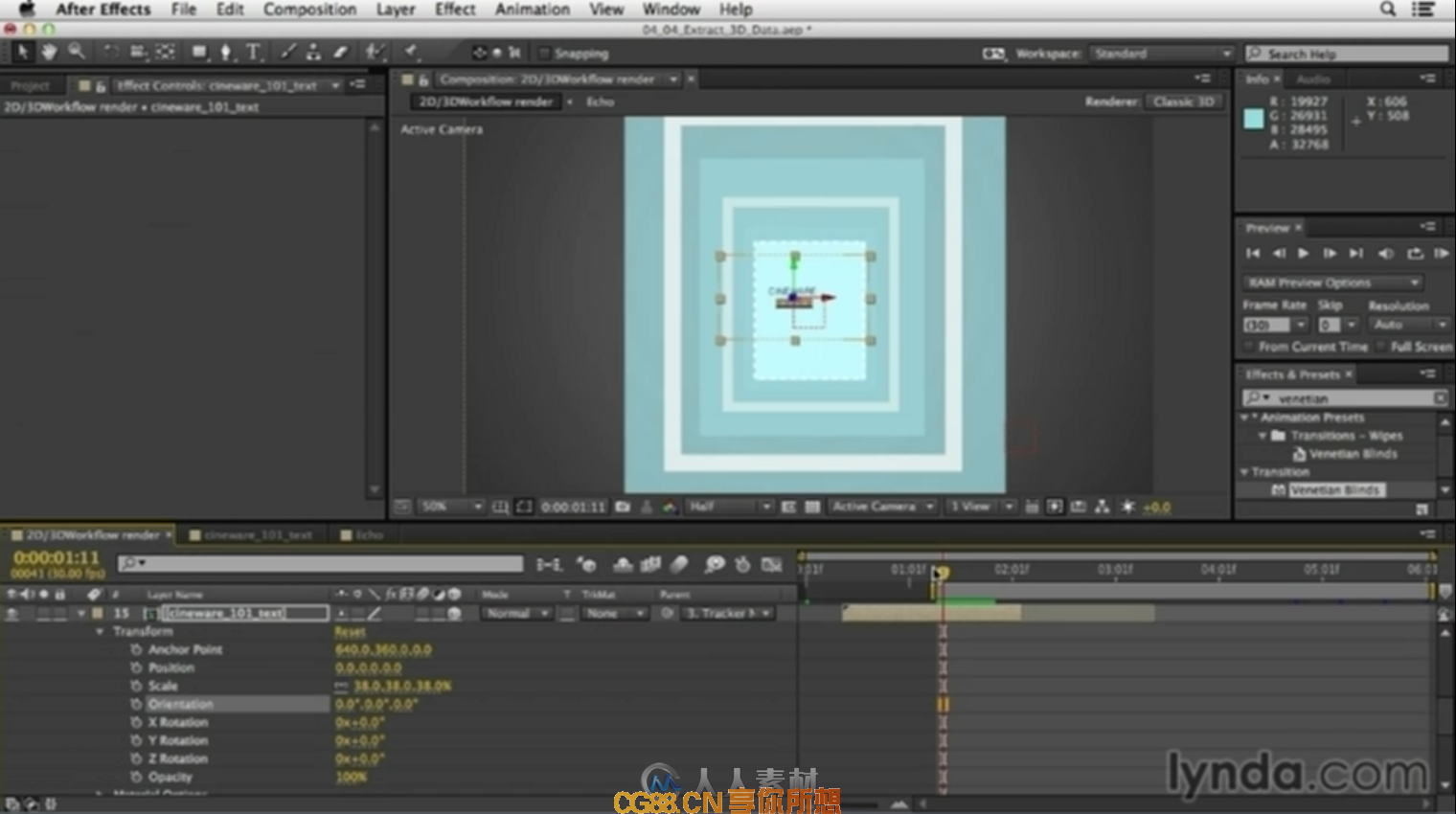Toggle the Position stopwatch
Viewport: 1456px width, 814px height.
click(136, 667)
